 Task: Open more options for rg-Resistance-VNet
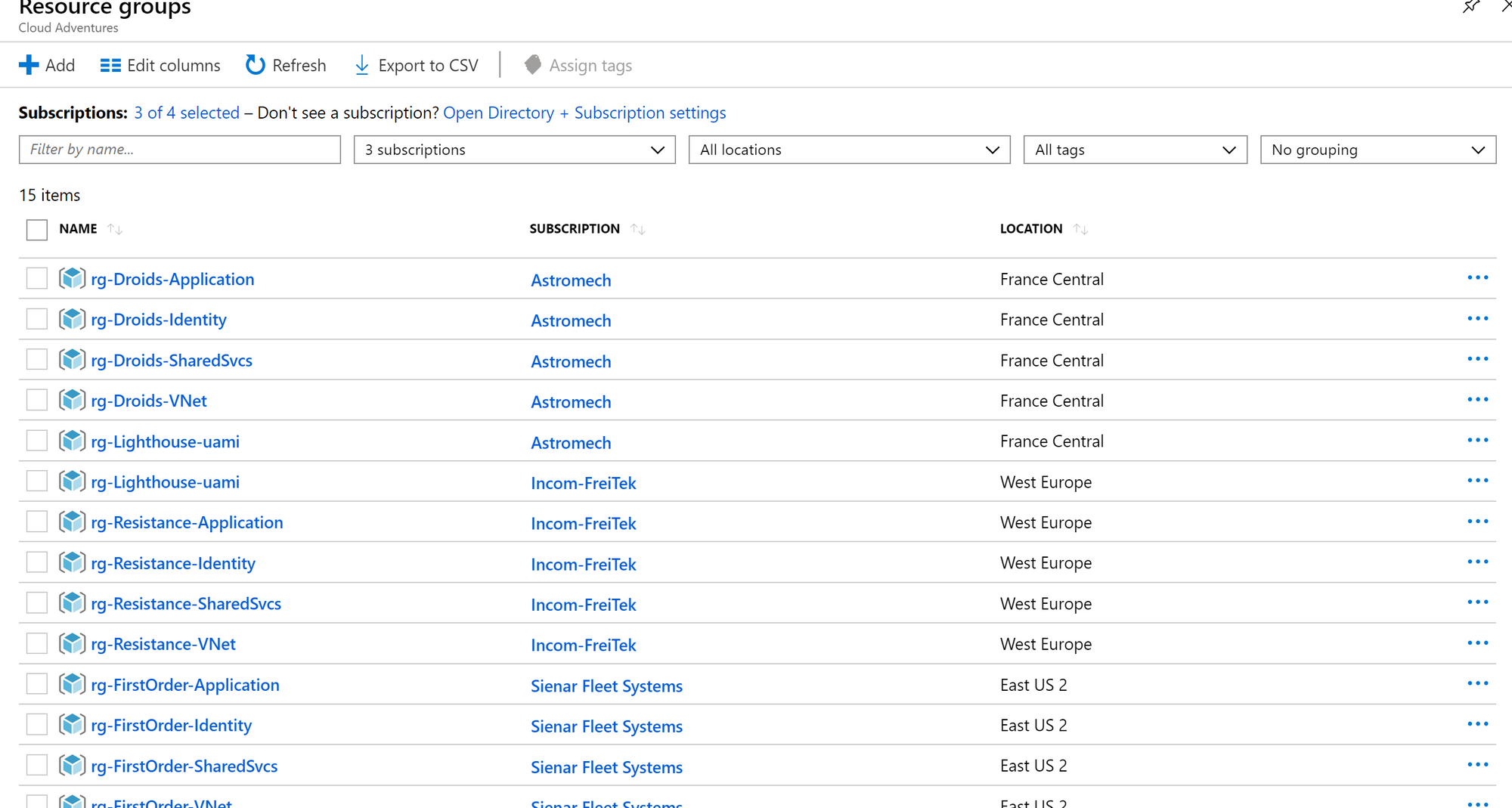[x=1477, y=643]
